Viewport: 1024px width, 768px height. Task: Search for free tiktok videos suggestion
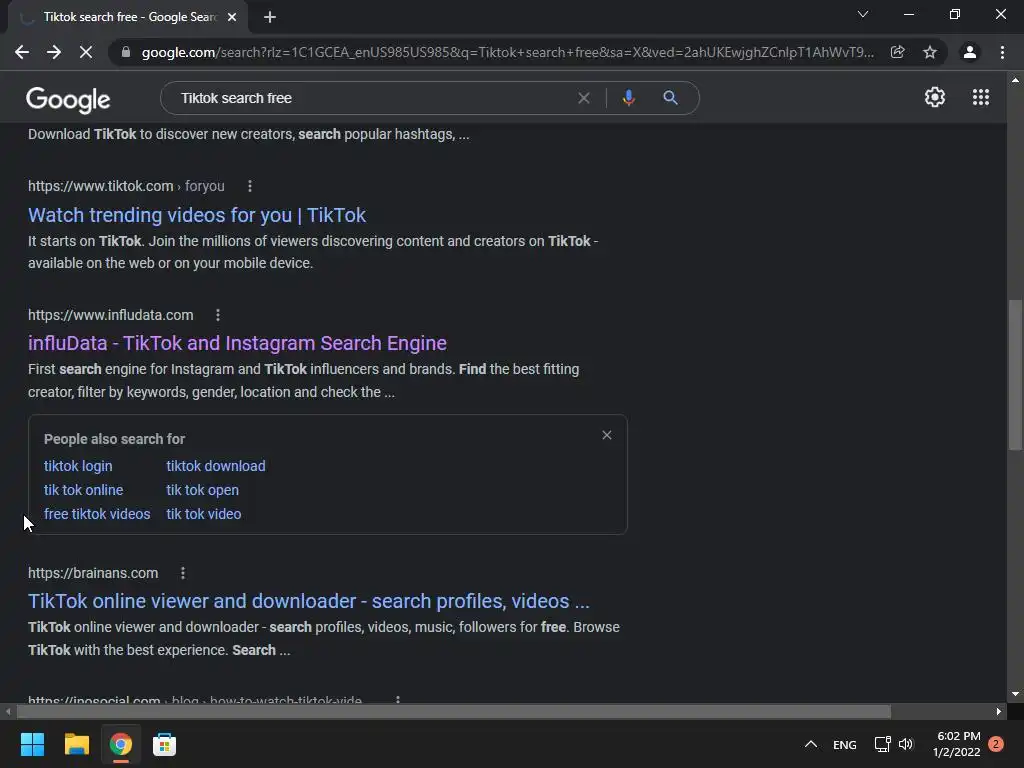tap(97, 514)
